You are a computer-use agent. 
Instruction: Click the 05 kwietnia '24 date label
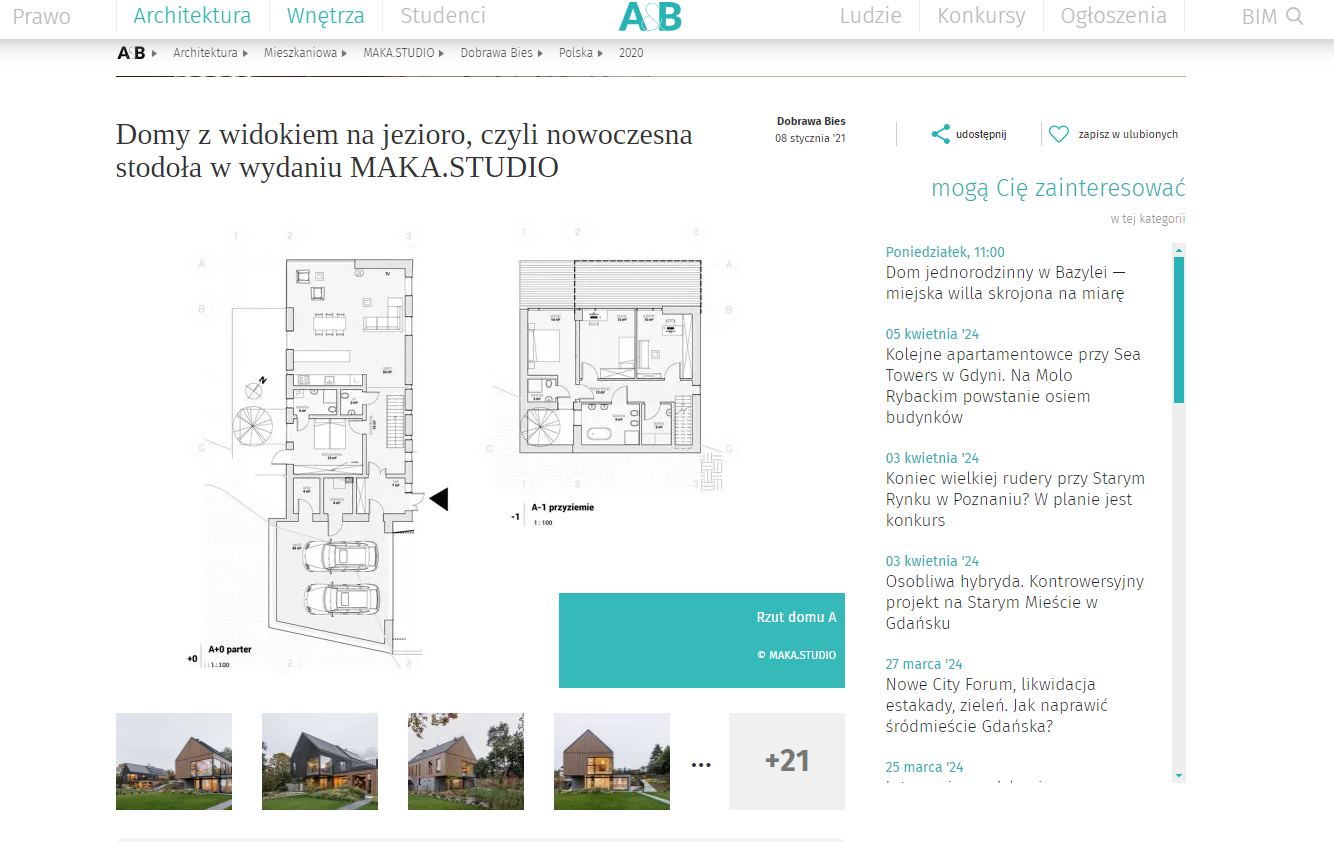point(932,334)
